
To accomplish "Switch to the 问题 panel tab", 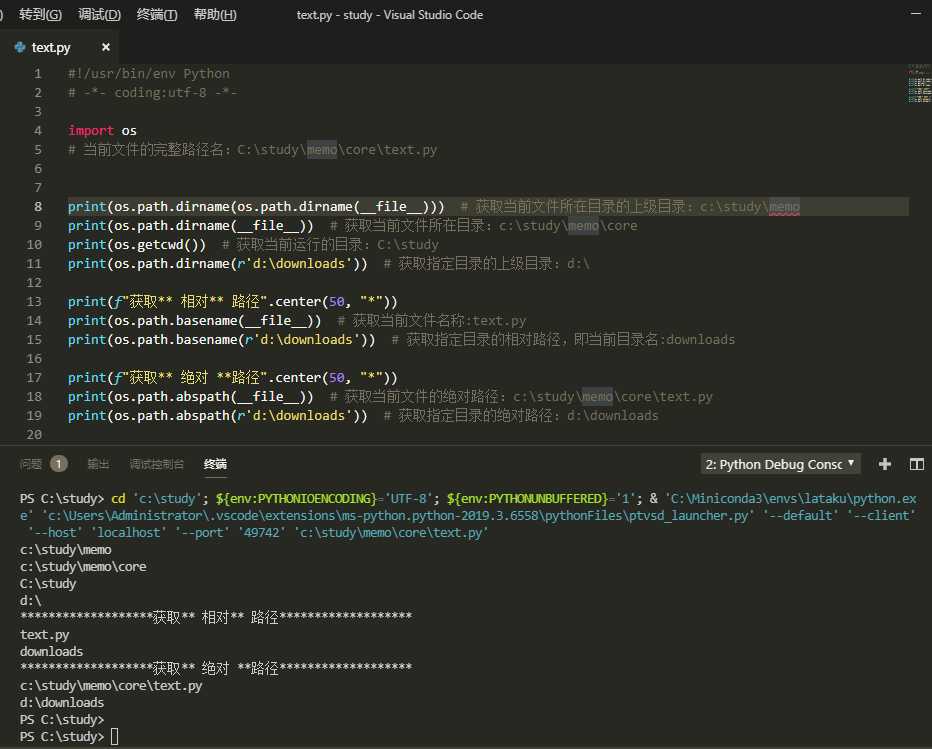I will pyautogui.click(x=31, y=464).
